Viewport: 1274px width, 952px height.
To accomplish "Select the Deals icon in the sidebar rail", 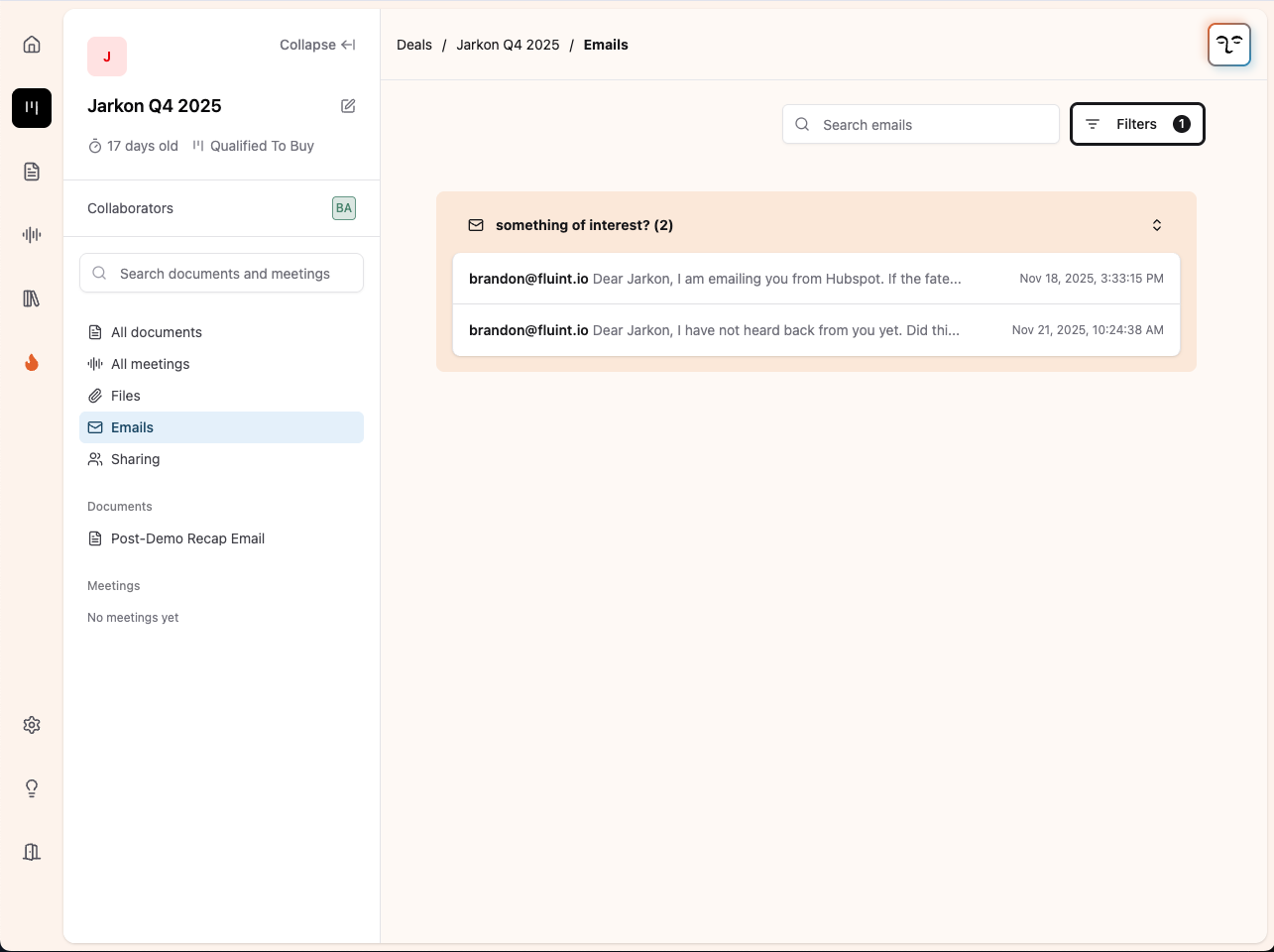I will [x=31, y=108].
